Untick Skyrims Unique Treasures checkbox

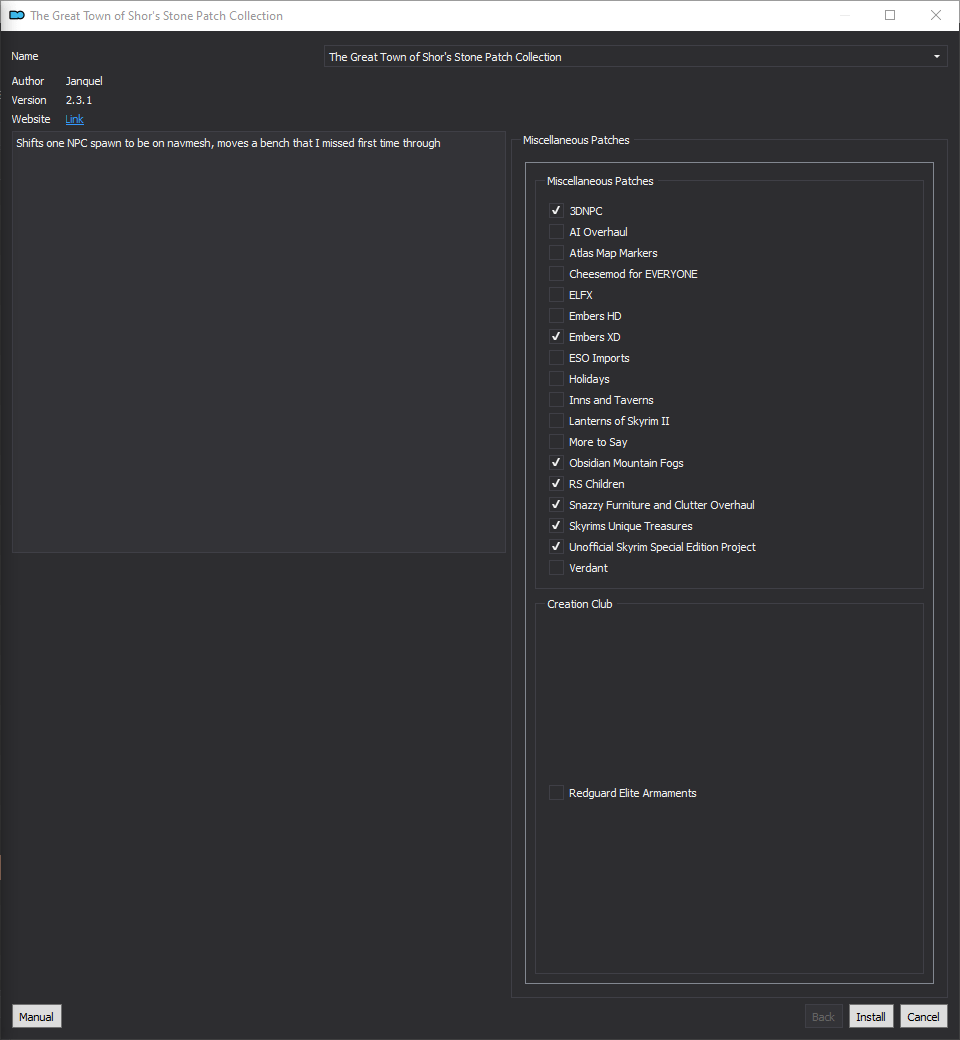point(556,526)
